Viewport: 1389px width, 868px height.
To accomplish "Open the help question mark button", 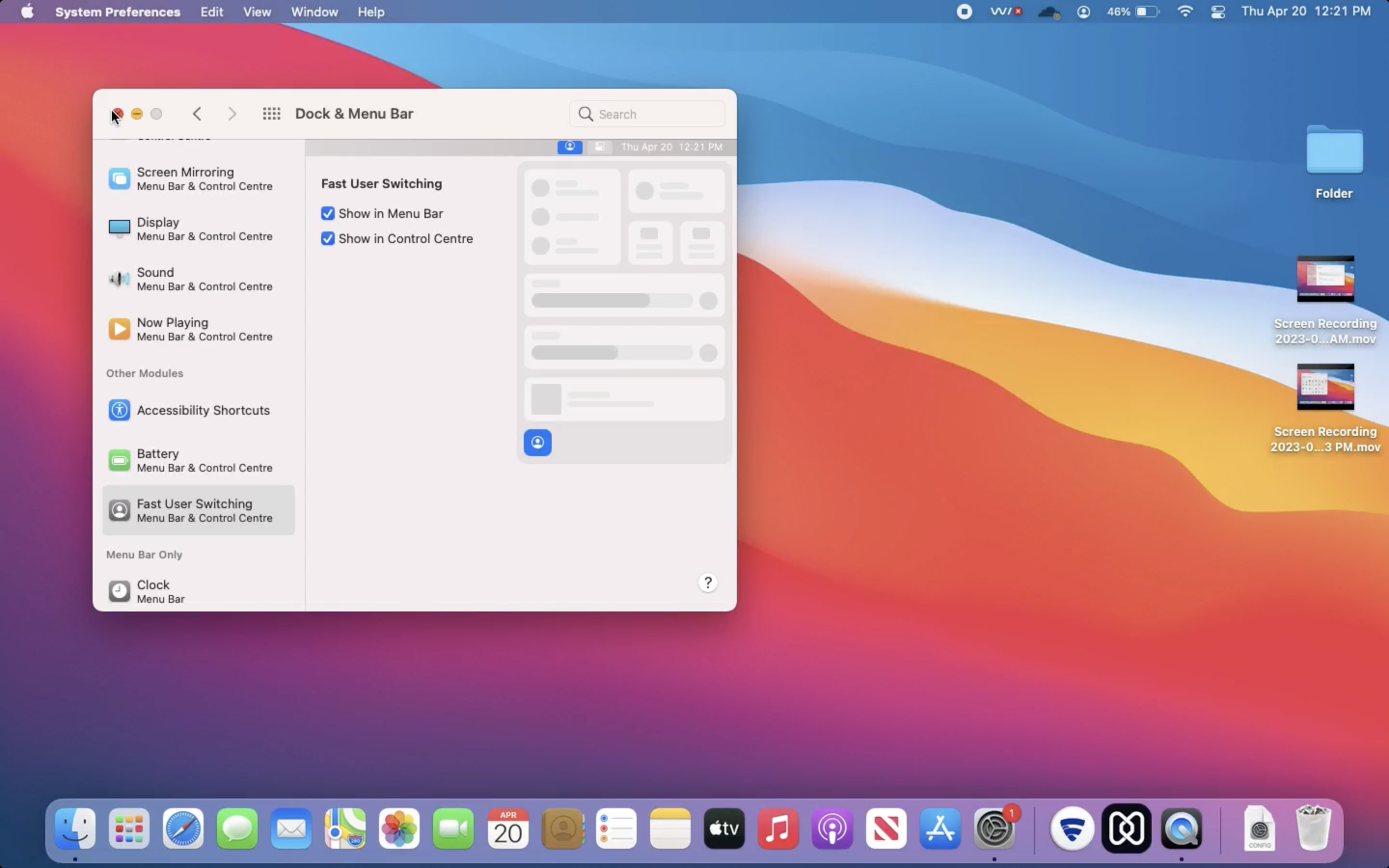I will 708,583.
